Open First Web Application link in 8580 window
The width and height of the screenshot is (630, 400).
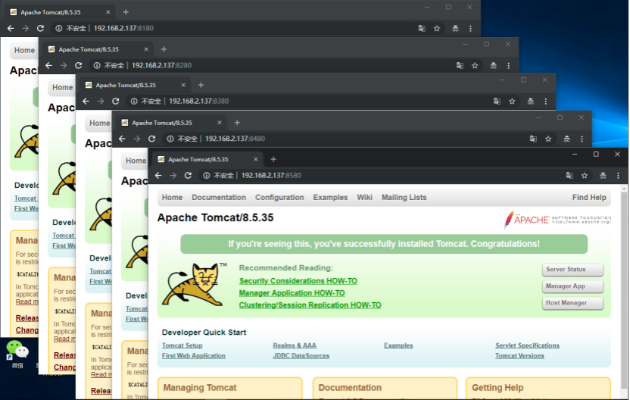click(x=193, y=356)
